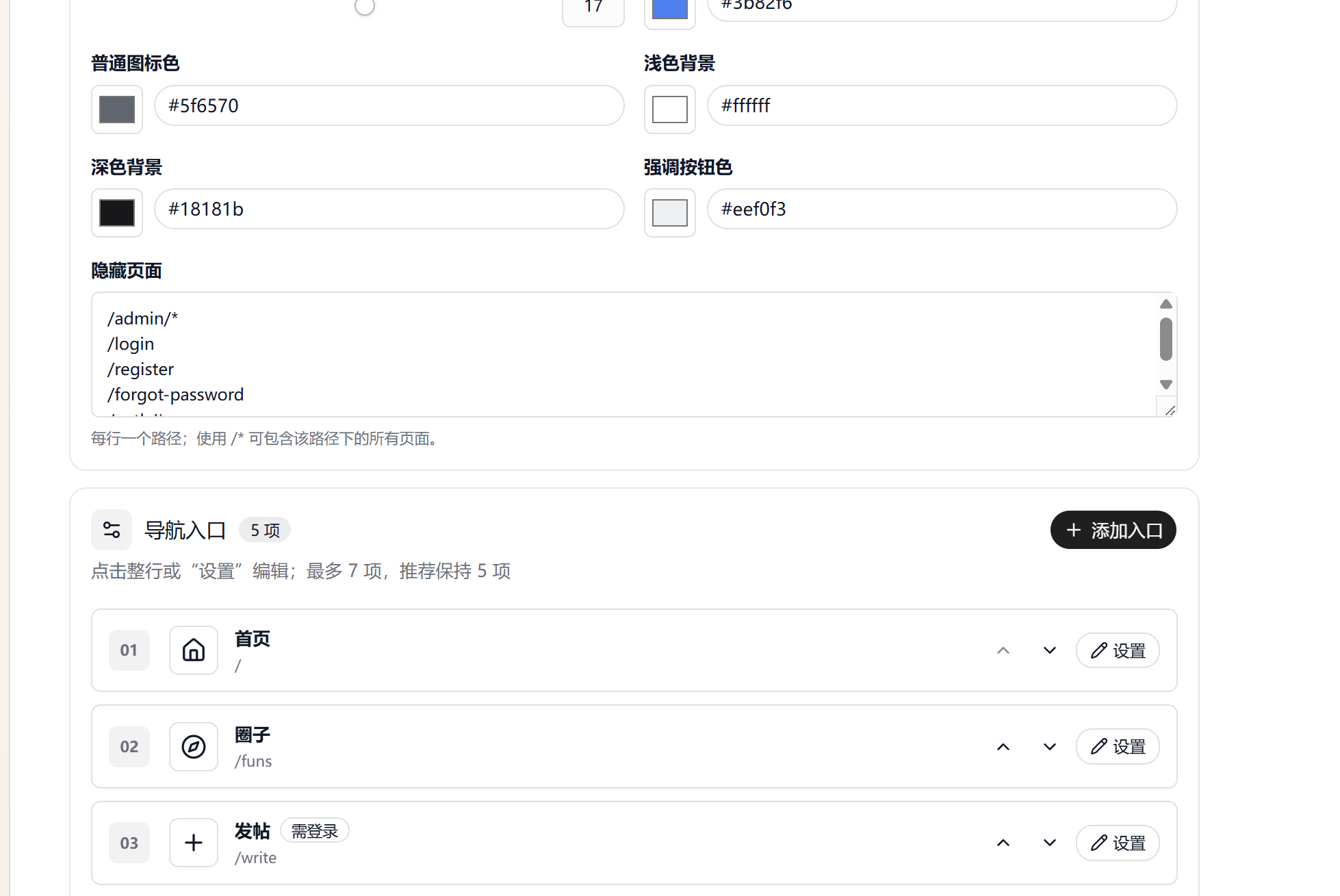Click the 01 index badge
The width and height of the screenshot is (1340, 896).
tap(129, 650)
